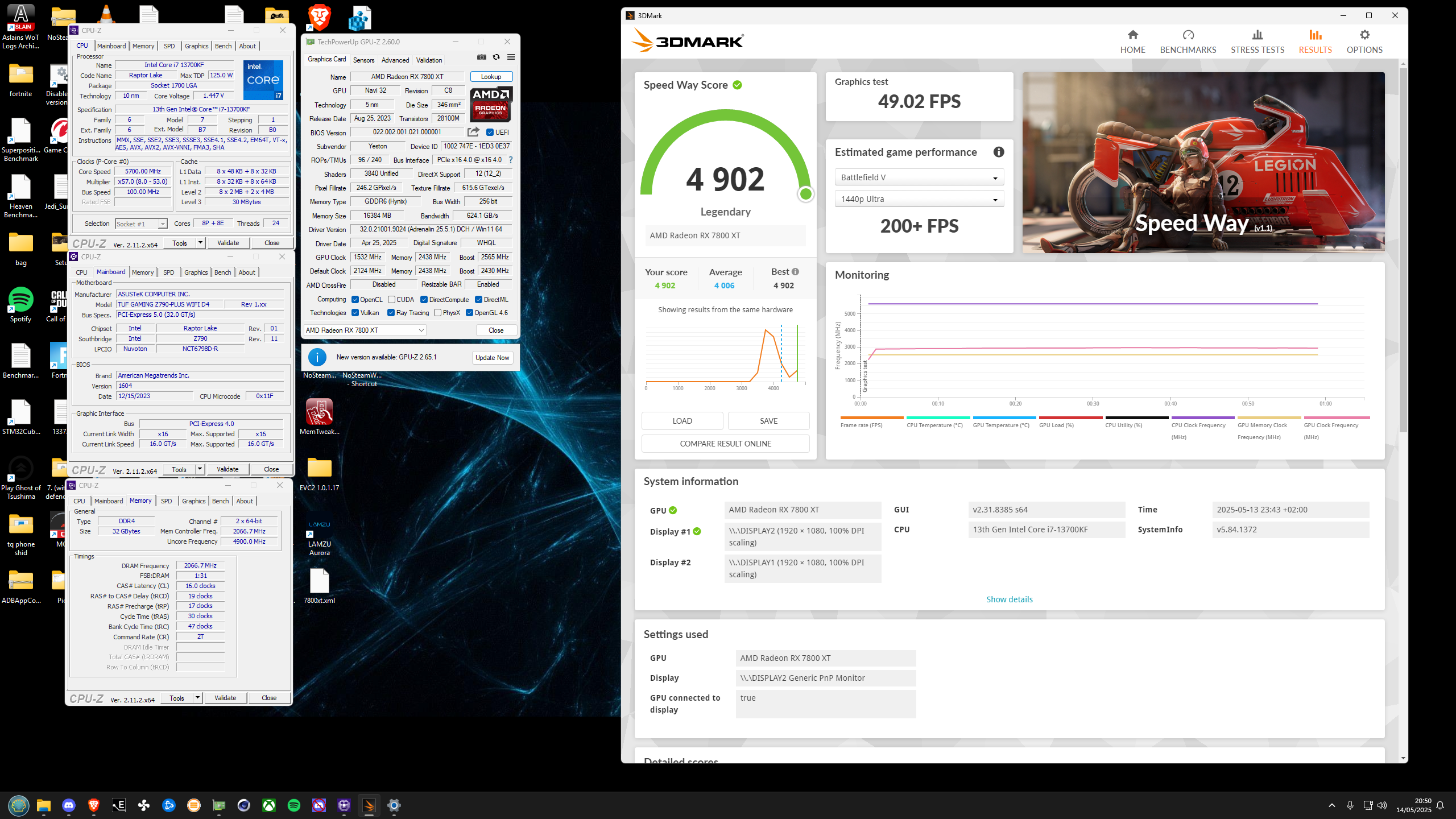Screen dimensions: 1456x819
Task: Enable the CUDA checkbox
Action: [x=391, y=300]
